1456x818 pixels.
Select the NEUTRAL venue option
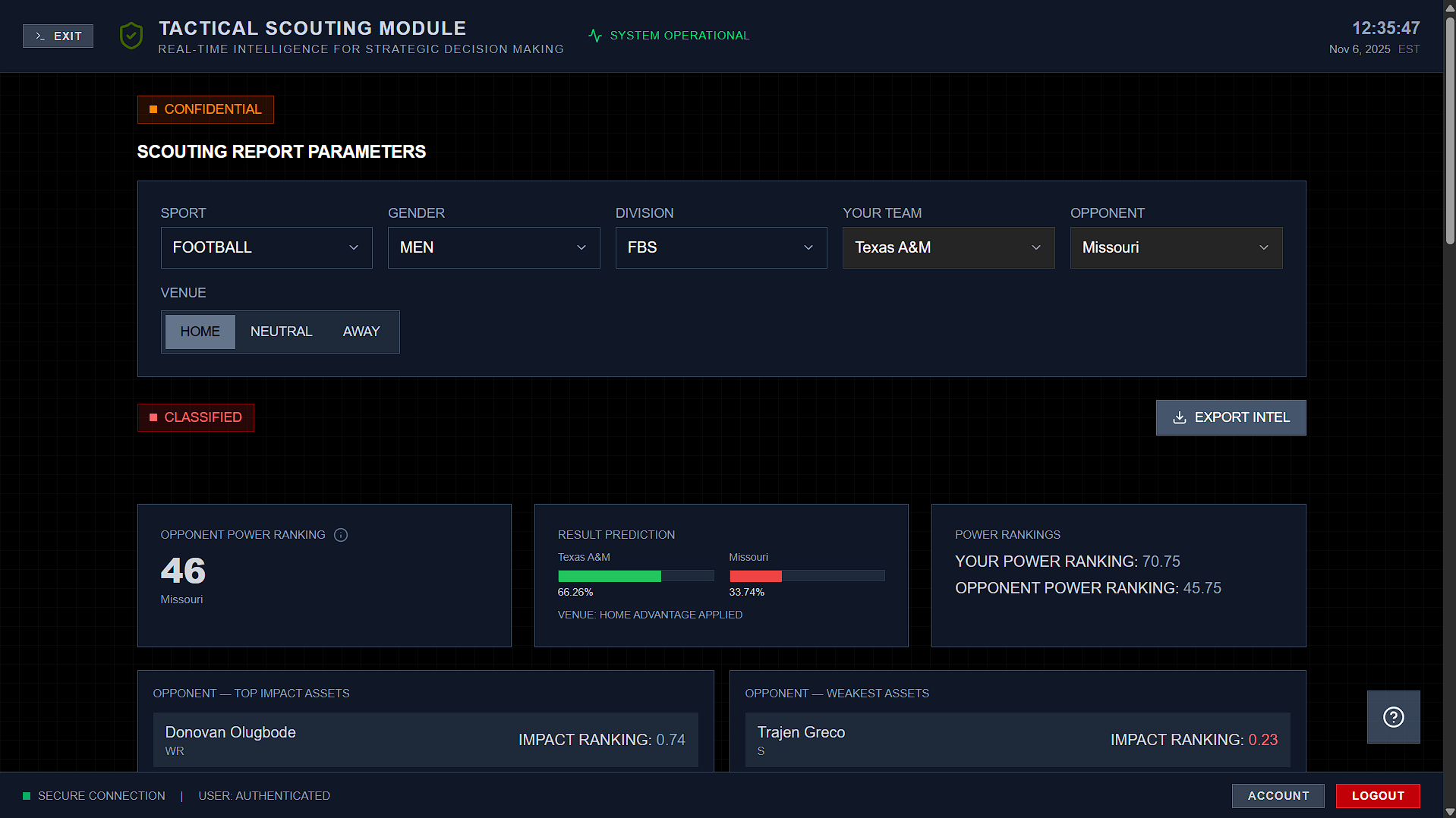click(281, 332)
